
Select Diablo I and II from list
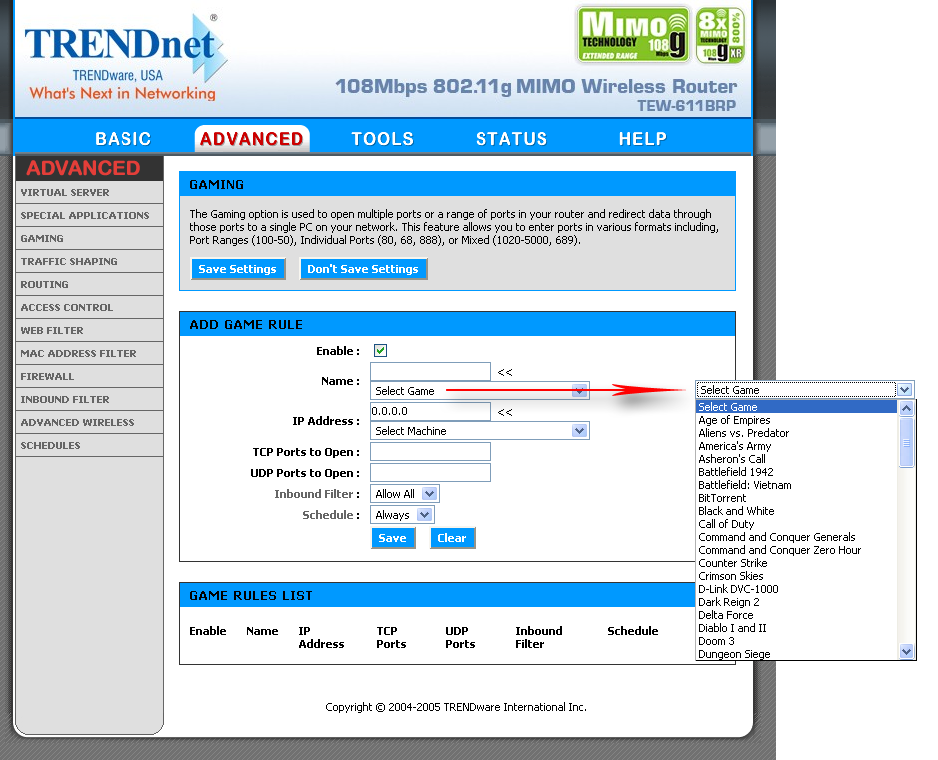pos(797,628)
